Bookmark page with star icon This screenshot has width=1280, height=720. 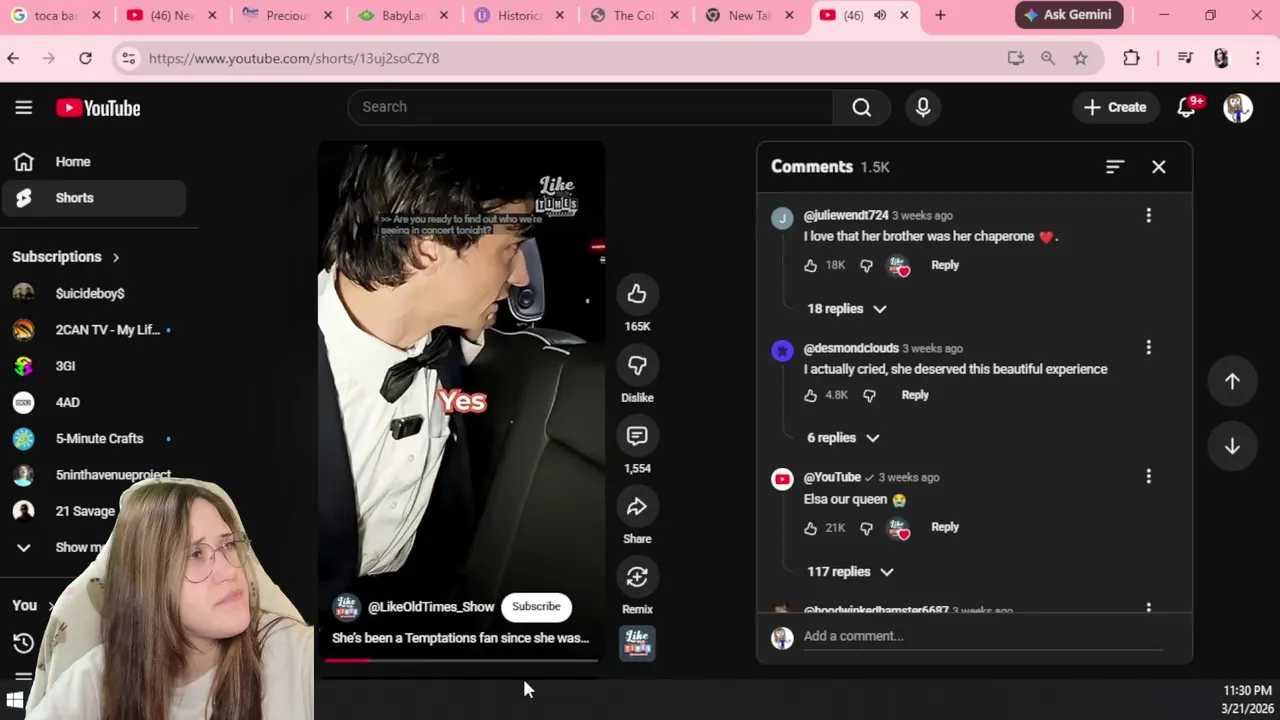(1080, 58)
